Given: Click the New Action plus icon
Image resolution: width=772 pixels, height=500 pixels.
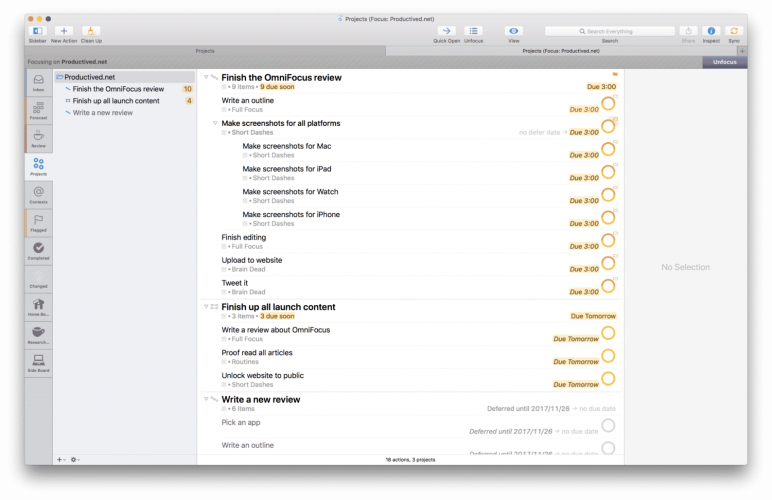Looking at the screenshot, I should pyautogui.click(x=64, y=31).
